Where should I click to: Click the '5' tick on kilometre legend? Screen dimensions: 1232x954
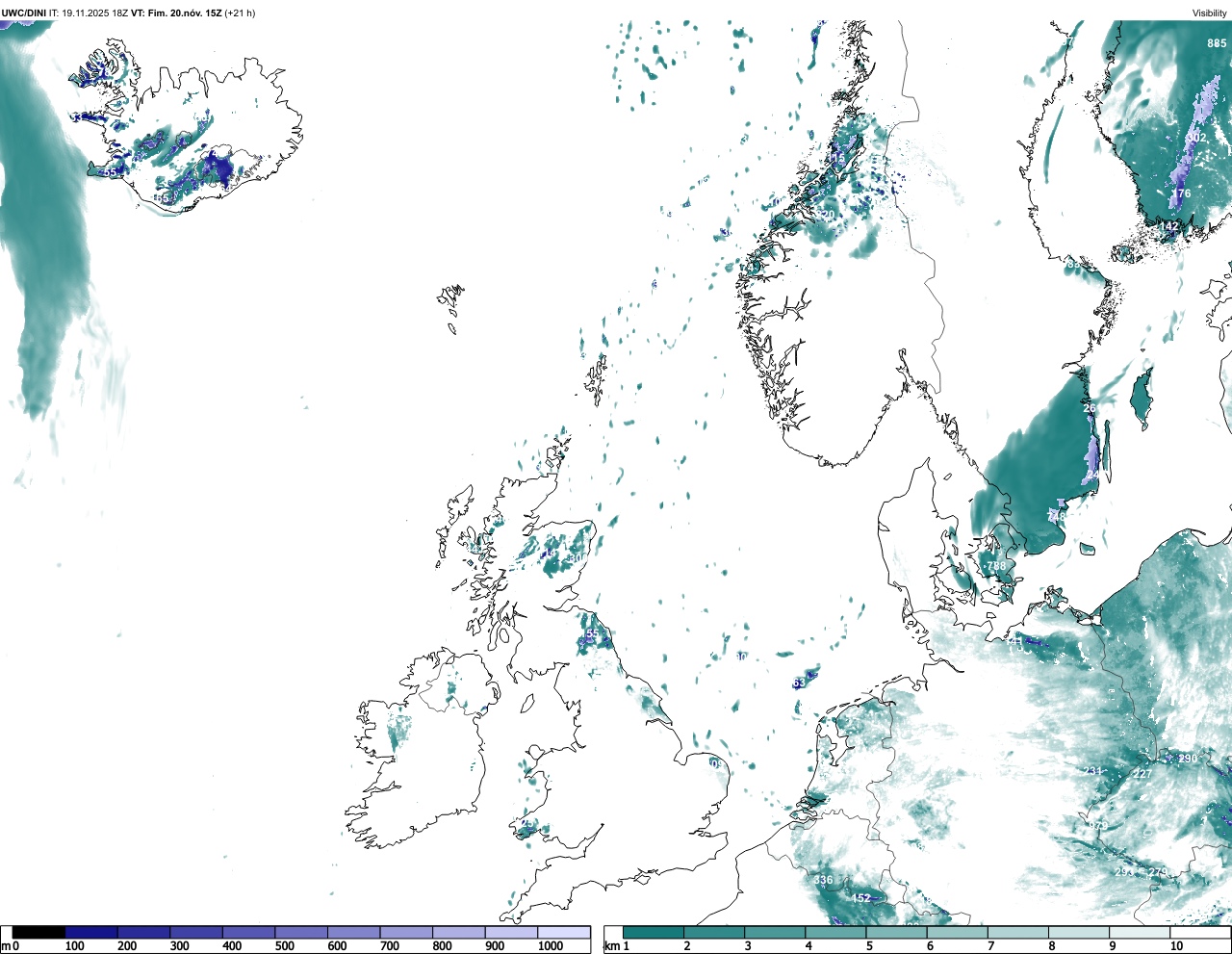click(x=868, y=946)
